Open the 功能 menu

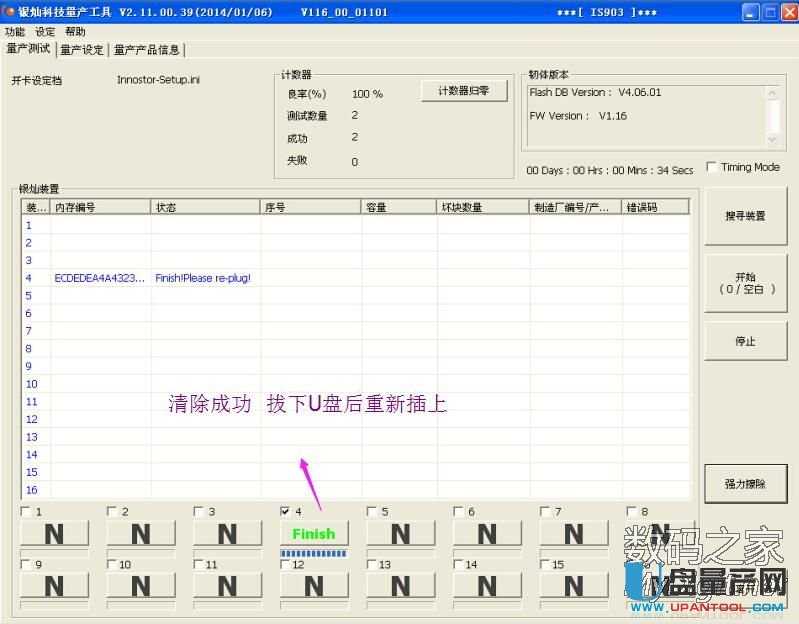click(15, 31)
